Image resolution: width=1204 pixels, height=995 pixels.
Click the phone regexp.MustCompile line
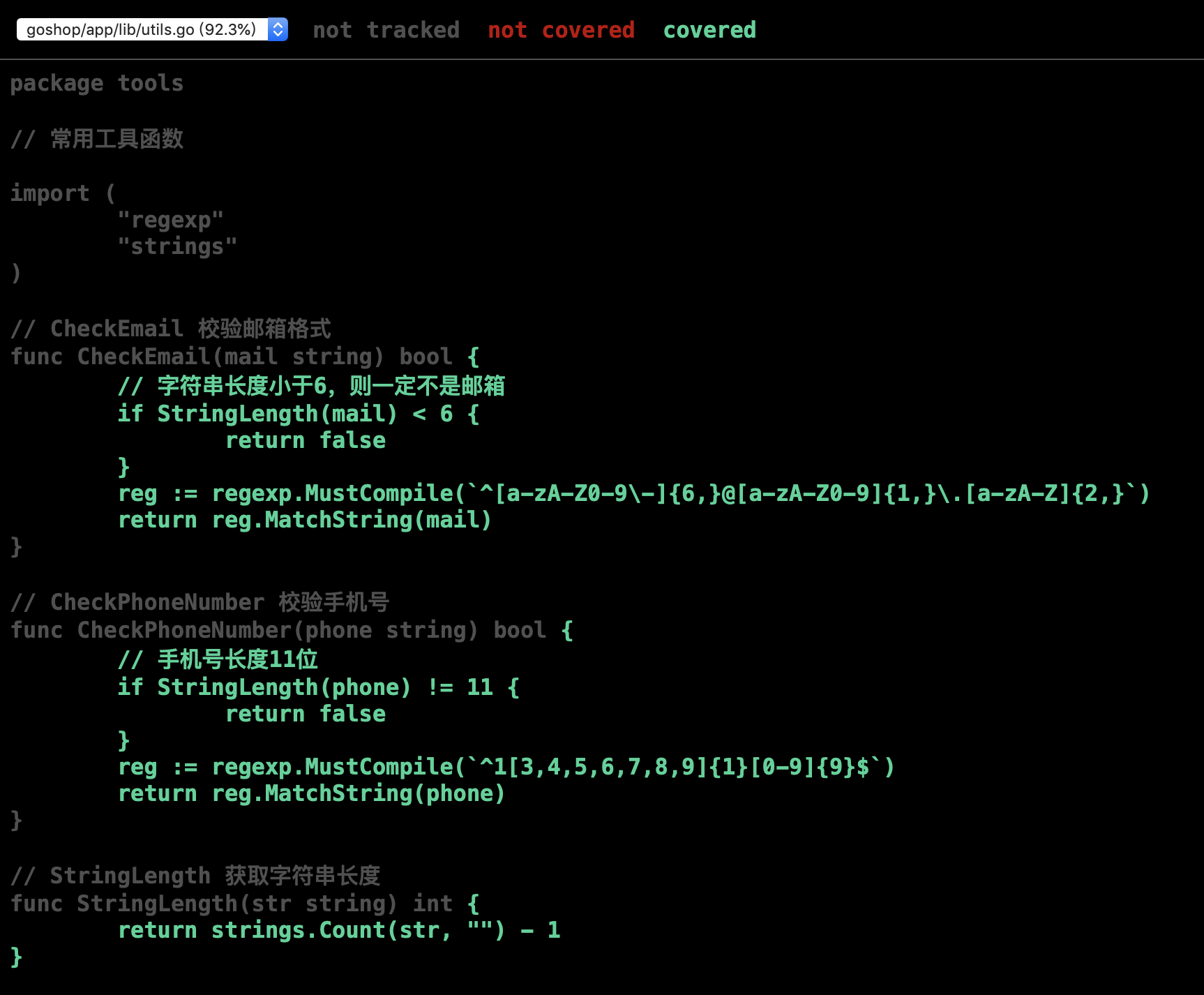[506, 767]
